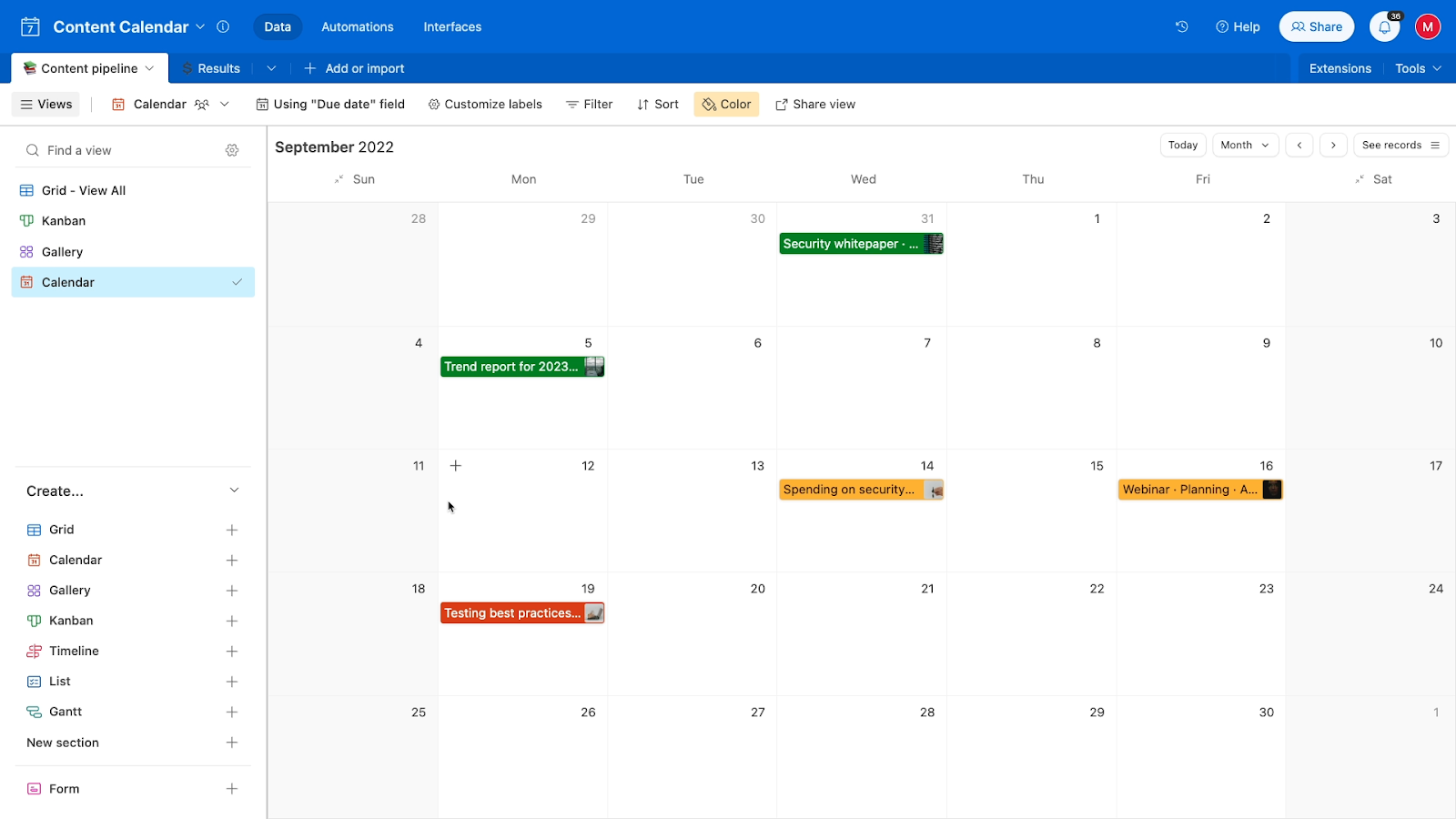Collapse the Create section
Viewport: 1456px width, 819px height.
pyautogui.click(x=234, y=490)
